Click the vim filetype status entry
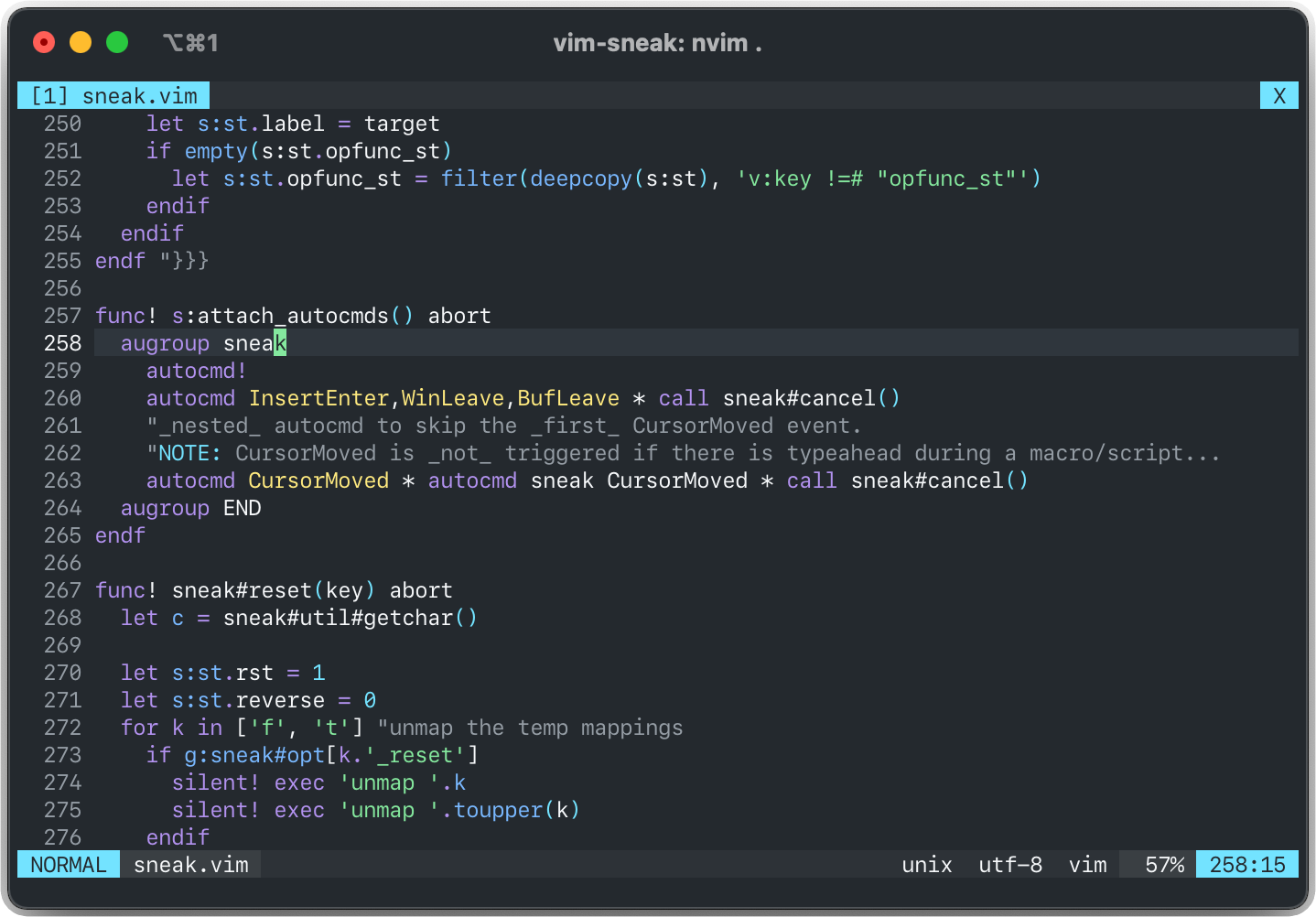 1088,865
